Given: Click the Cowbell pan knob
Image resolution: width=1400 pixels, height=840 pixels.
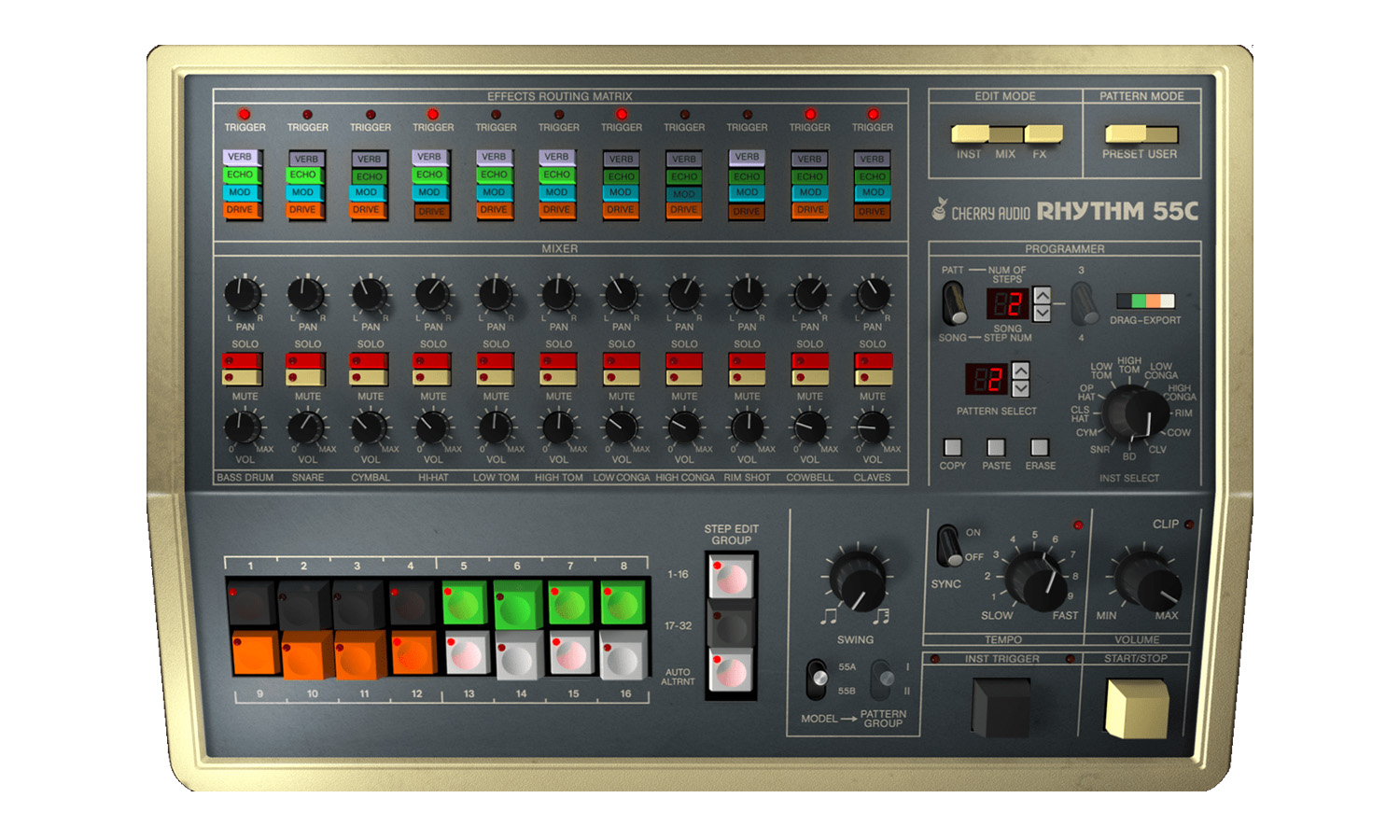Looking at the screenshot, I should [x=809, y=294].
